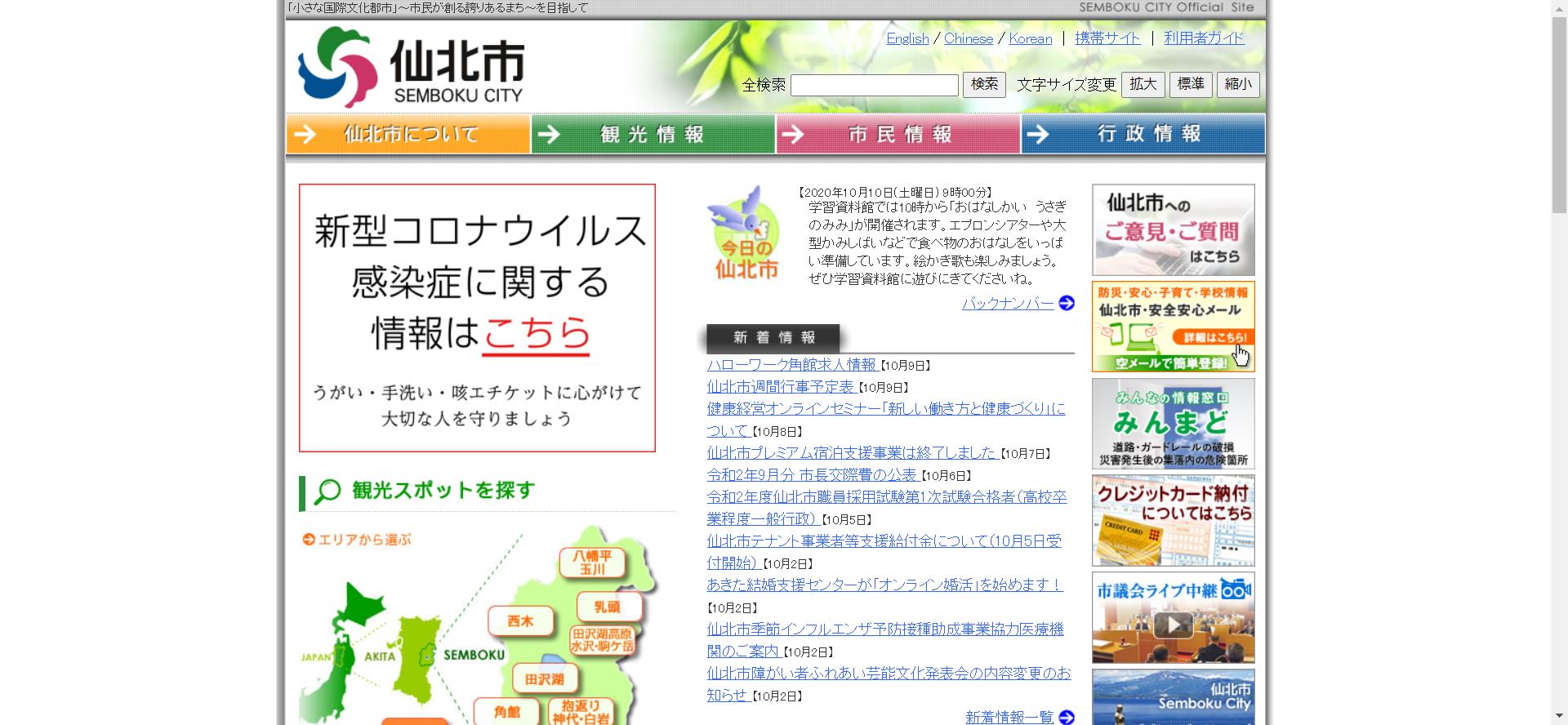Click 拡大 to enlarge text size
The height and width of the screenshot is (725, 1568).
tap(1143, 85)
